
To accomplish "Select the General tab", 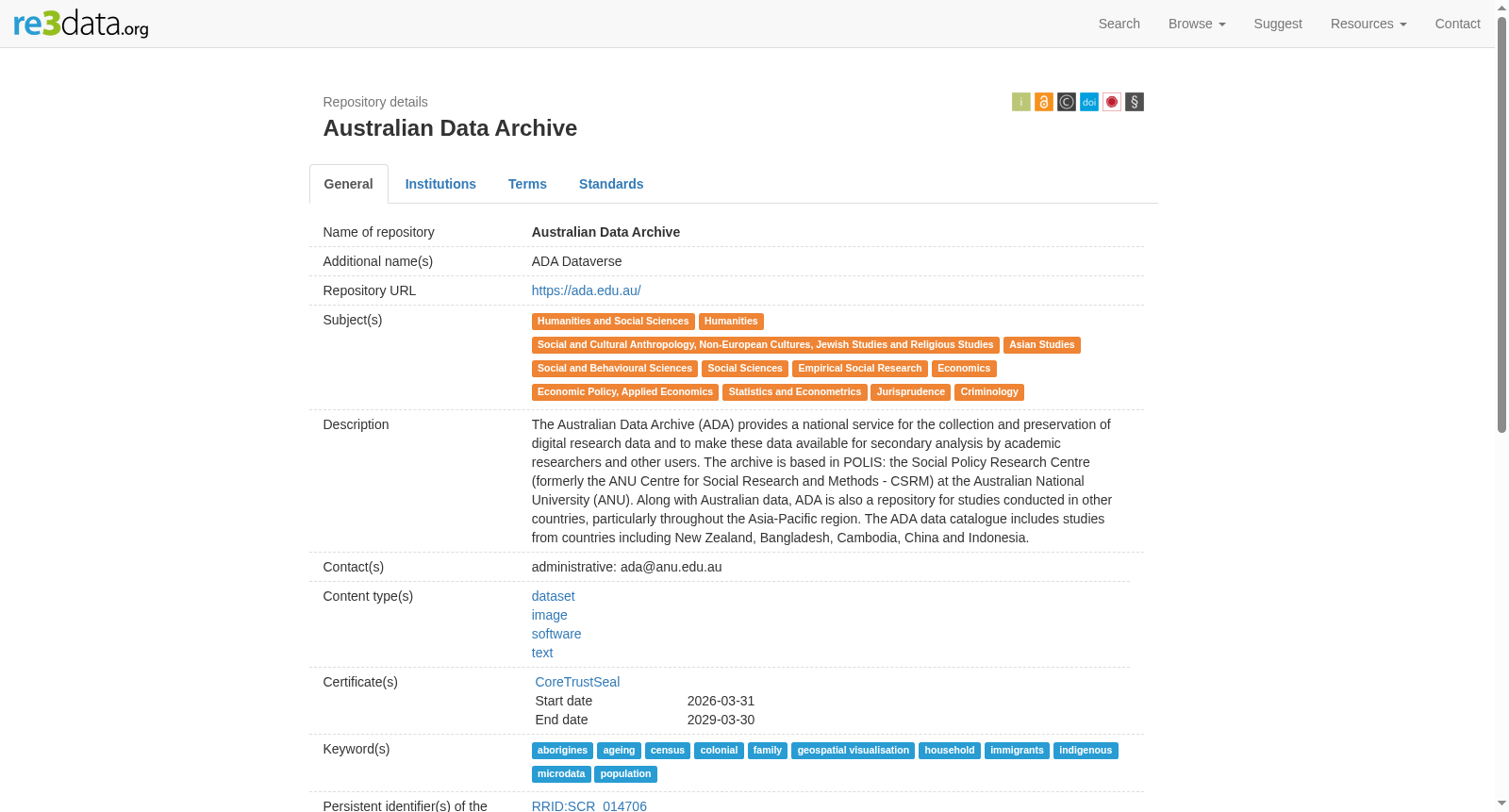I will coord(349,184).
